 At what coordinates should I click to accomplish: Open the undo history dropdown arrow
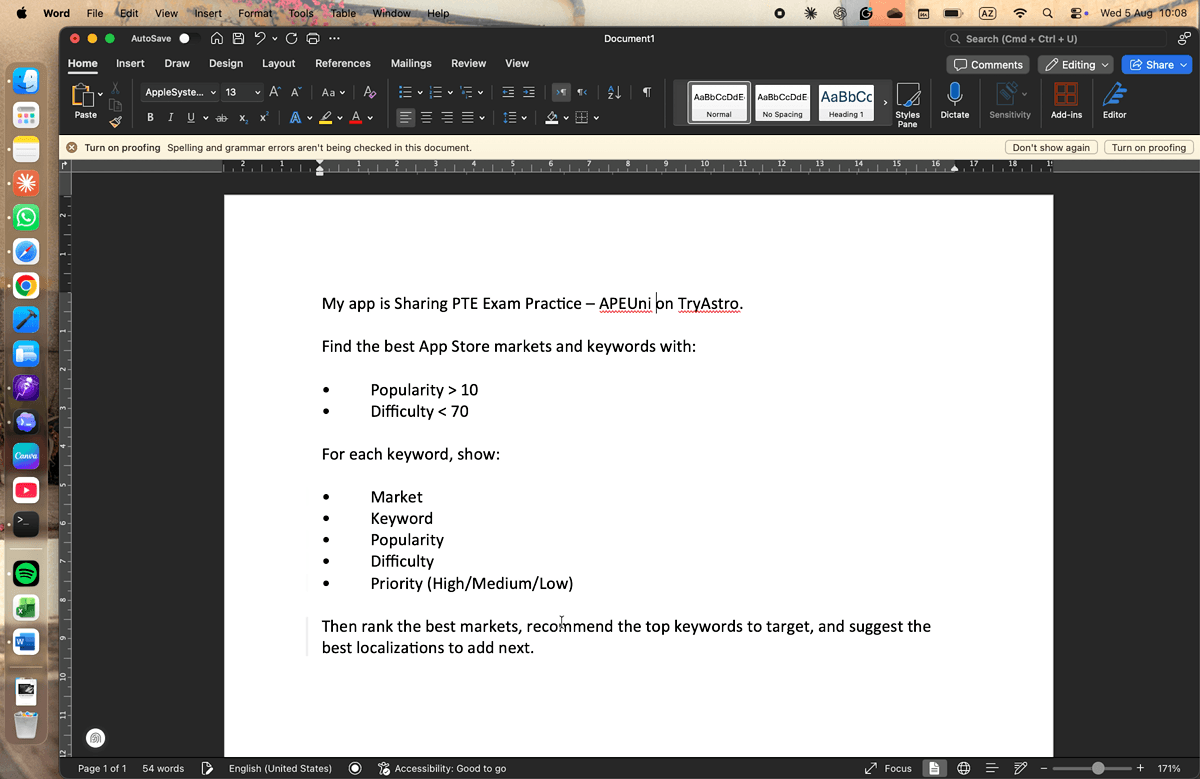coord(274,38)
